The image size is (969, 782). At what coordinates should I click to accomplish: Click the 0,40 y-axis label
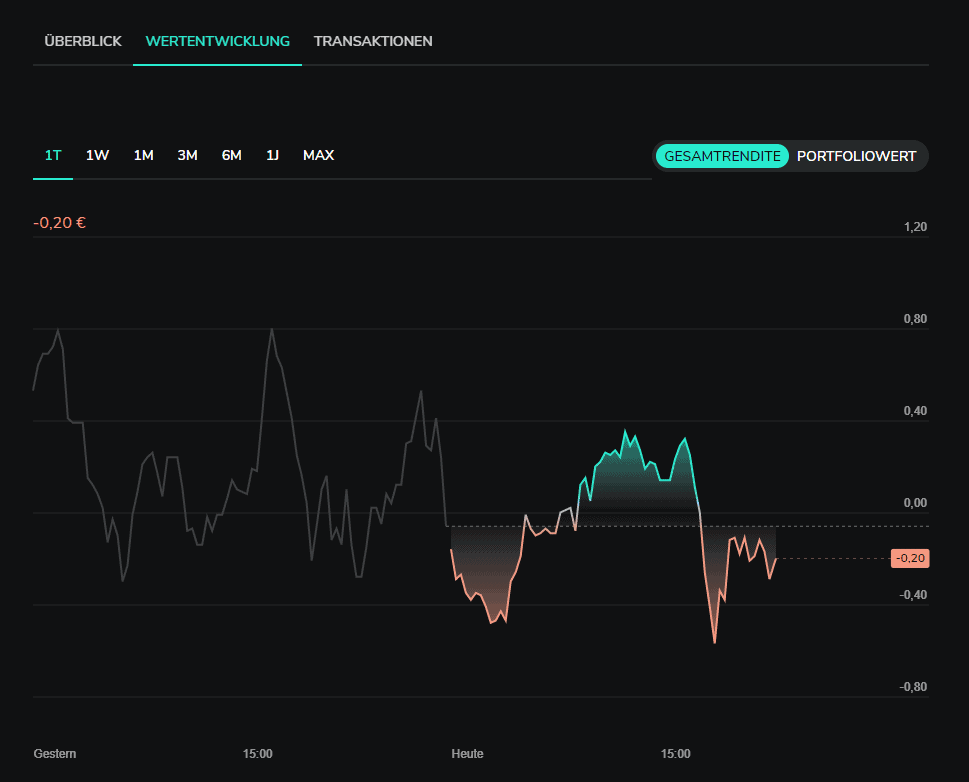point(915,411)
